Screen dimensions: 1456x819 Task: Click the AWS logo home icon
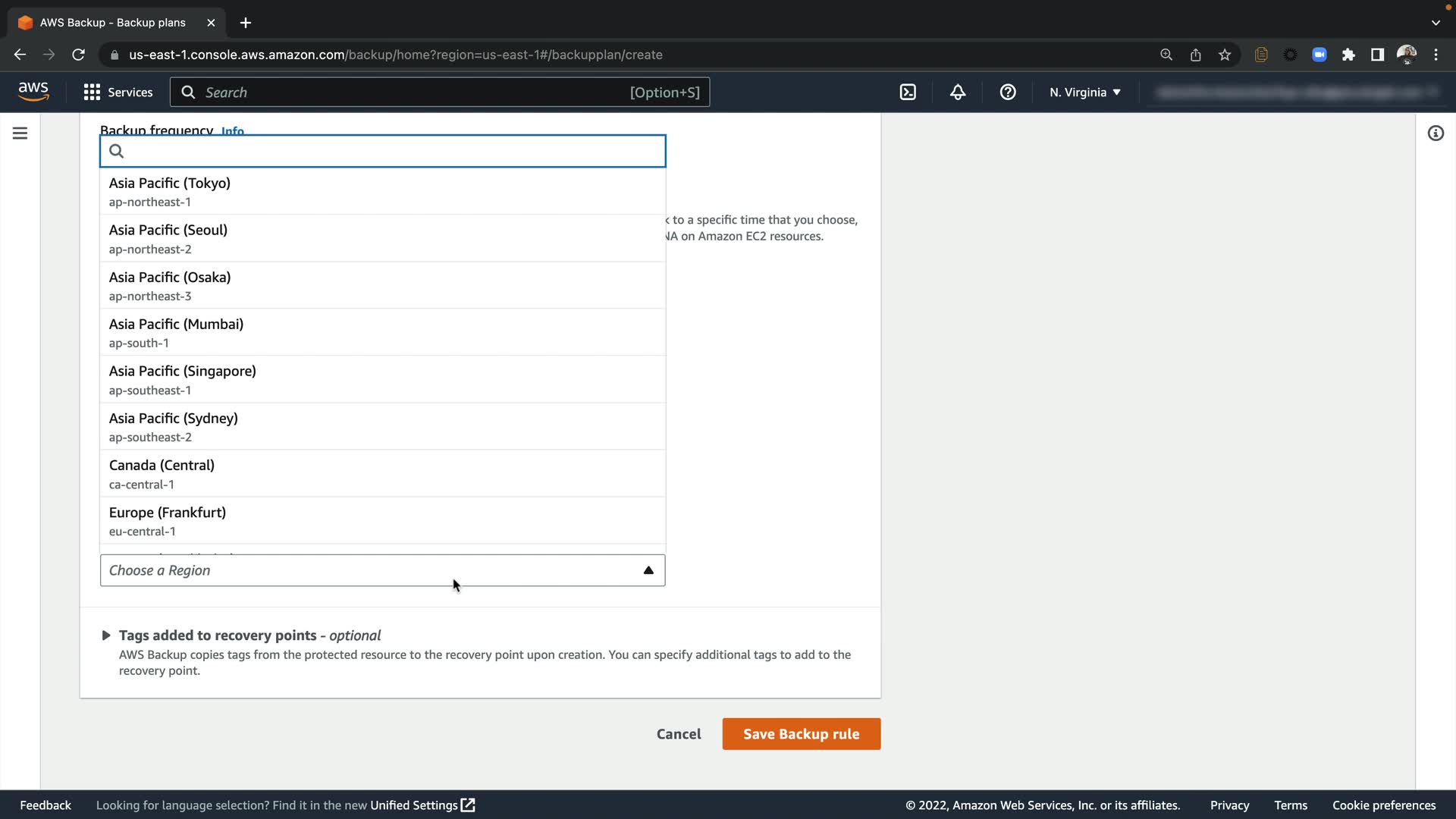33,92
